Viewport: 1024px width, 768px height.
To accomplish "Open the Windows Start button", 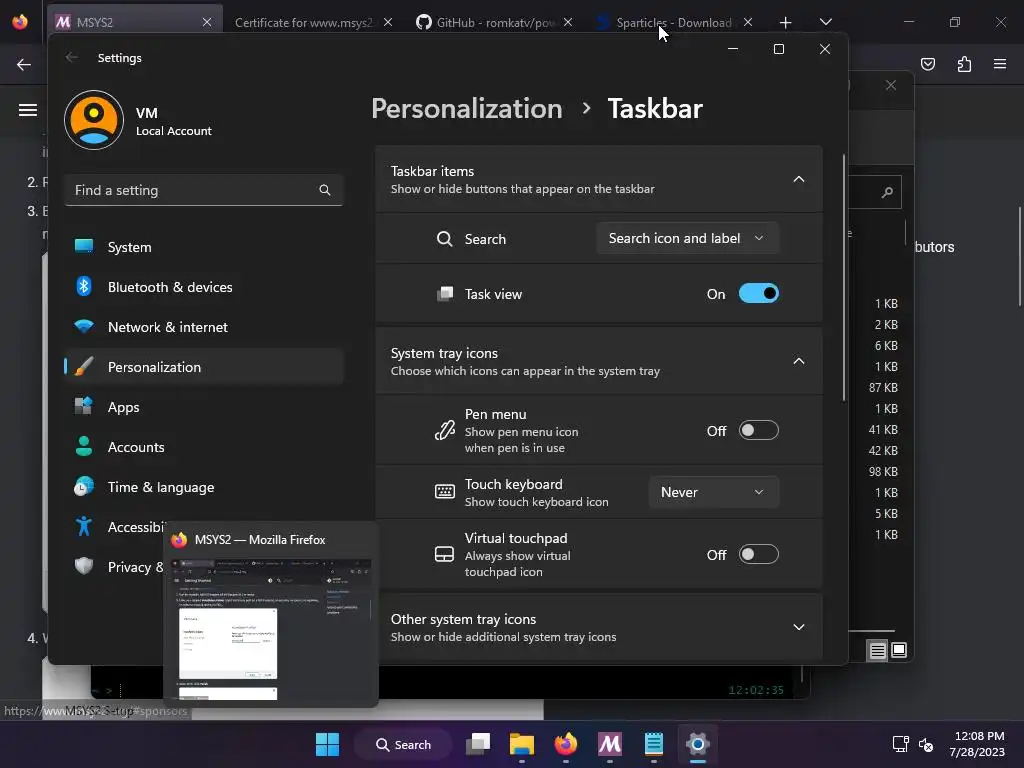I will point(327,744).
